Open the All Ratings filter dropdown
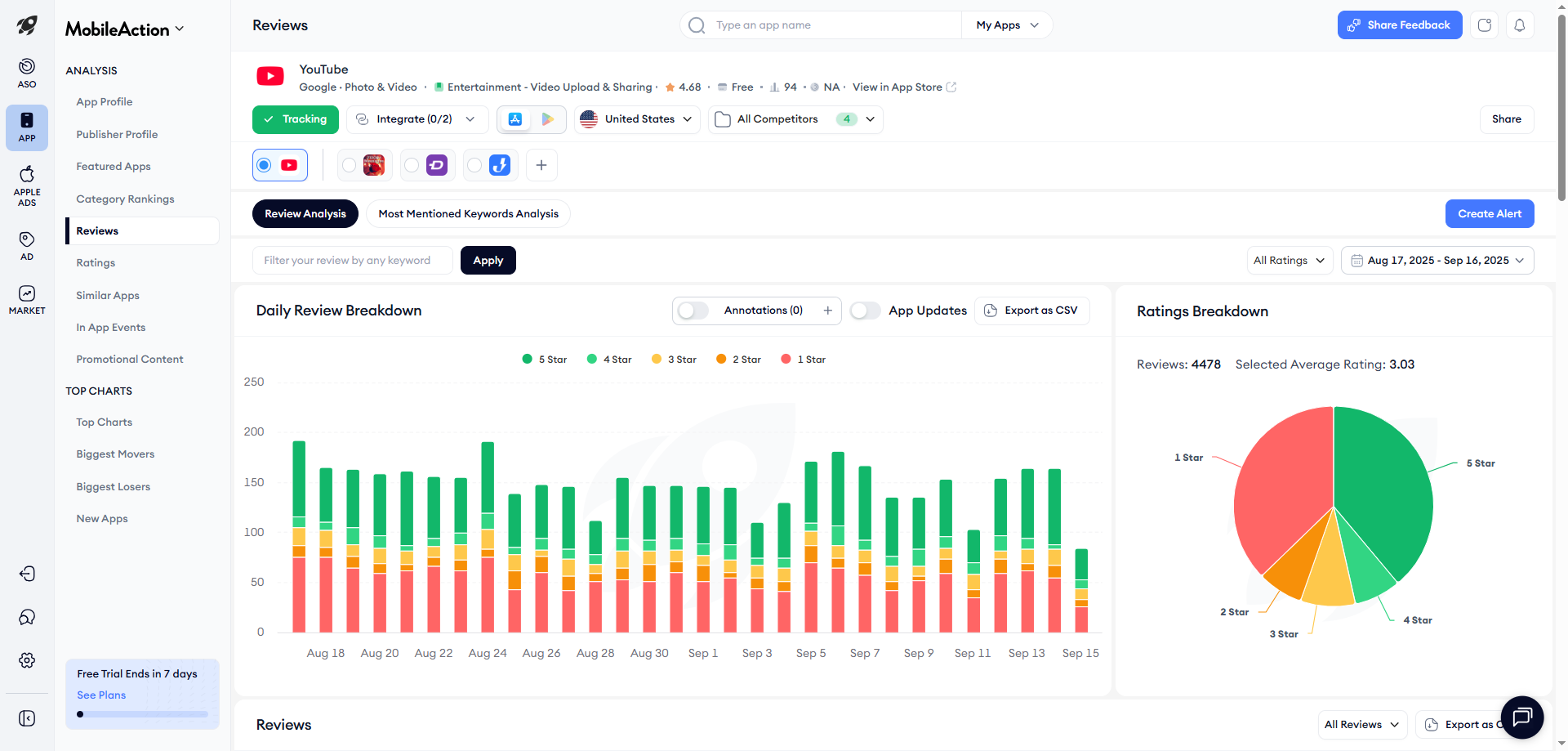 click(1289, 261)
